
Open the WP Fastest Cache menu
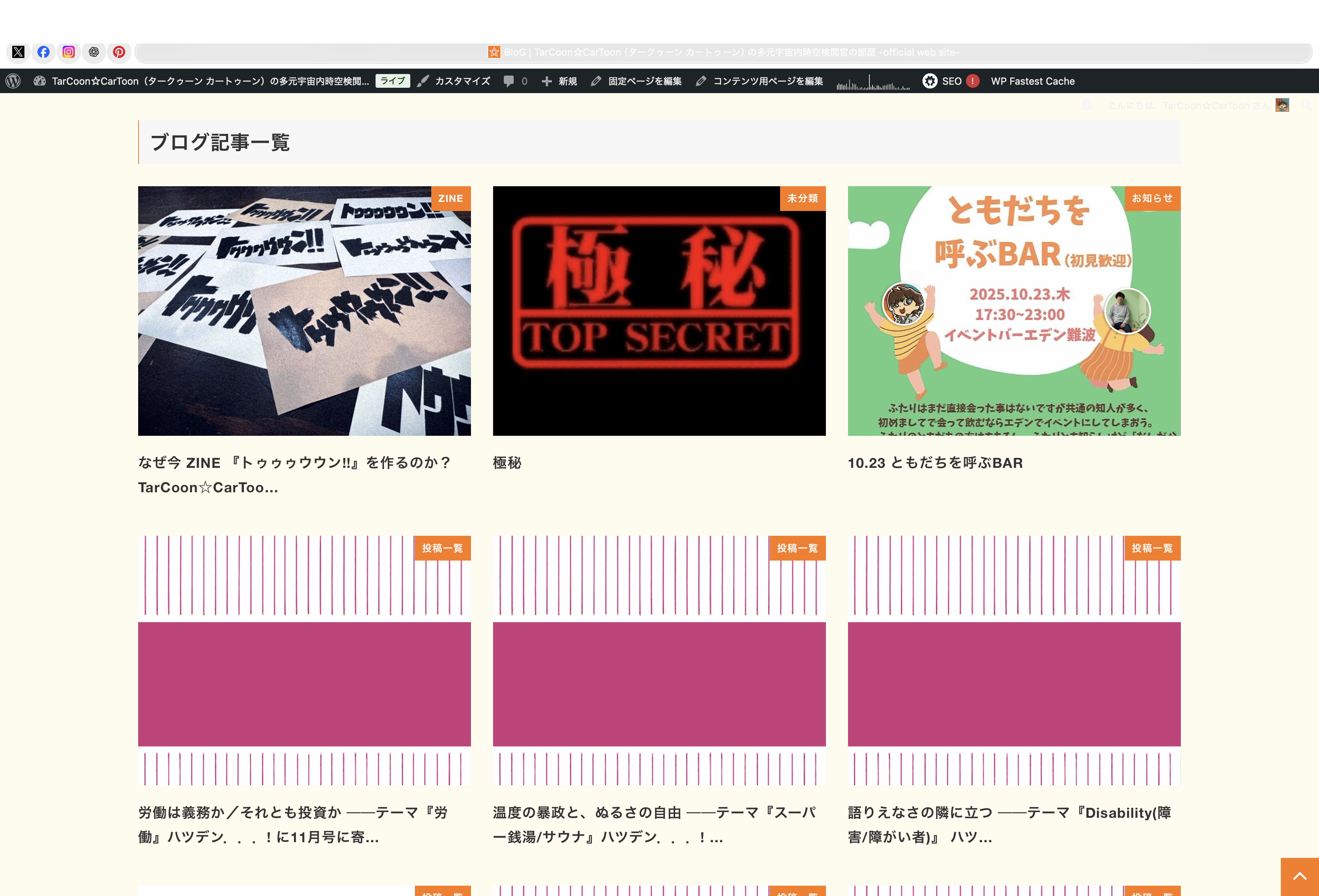1032,81
